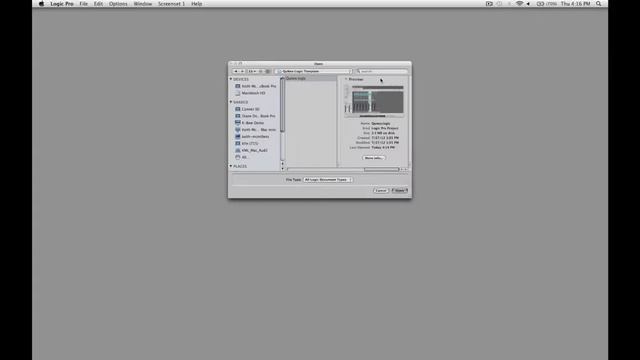This screenshot has height=360, width=640.
Task: Click the clock showing Thu 4:16 PM
Action: (x=576, y=4)
